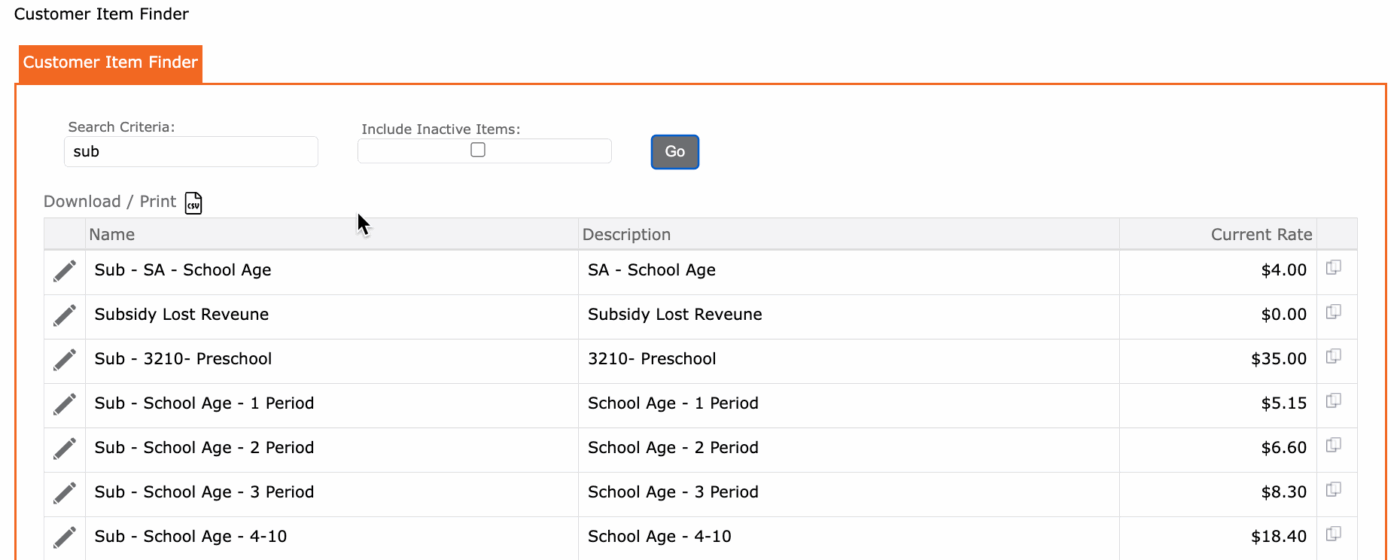Click pencil icon for Subsidy Lost Reveune
This screenshot has width=1400, height=560.
coord(65,315)
